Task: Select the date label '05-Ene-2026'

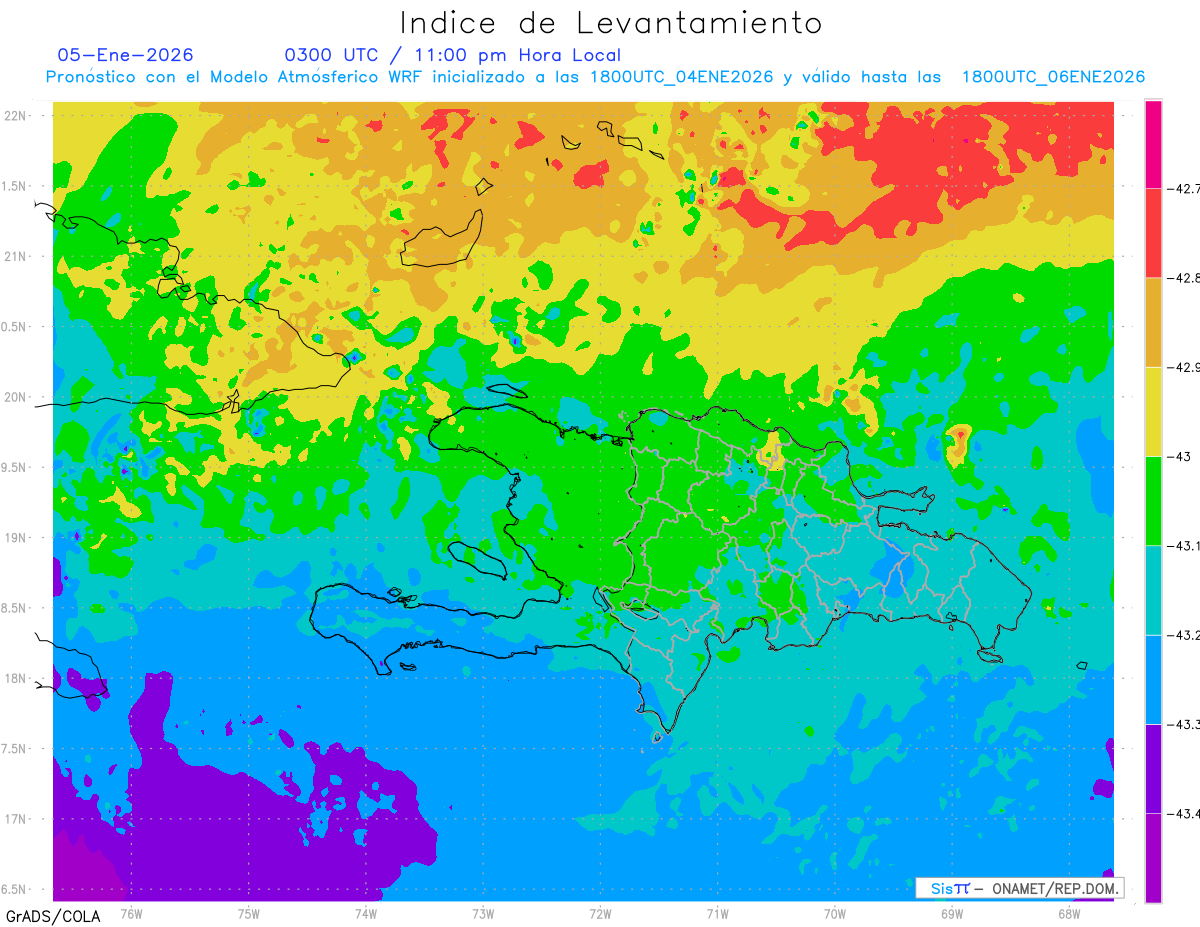Action: pyautogui.click(x=125, y=55)
